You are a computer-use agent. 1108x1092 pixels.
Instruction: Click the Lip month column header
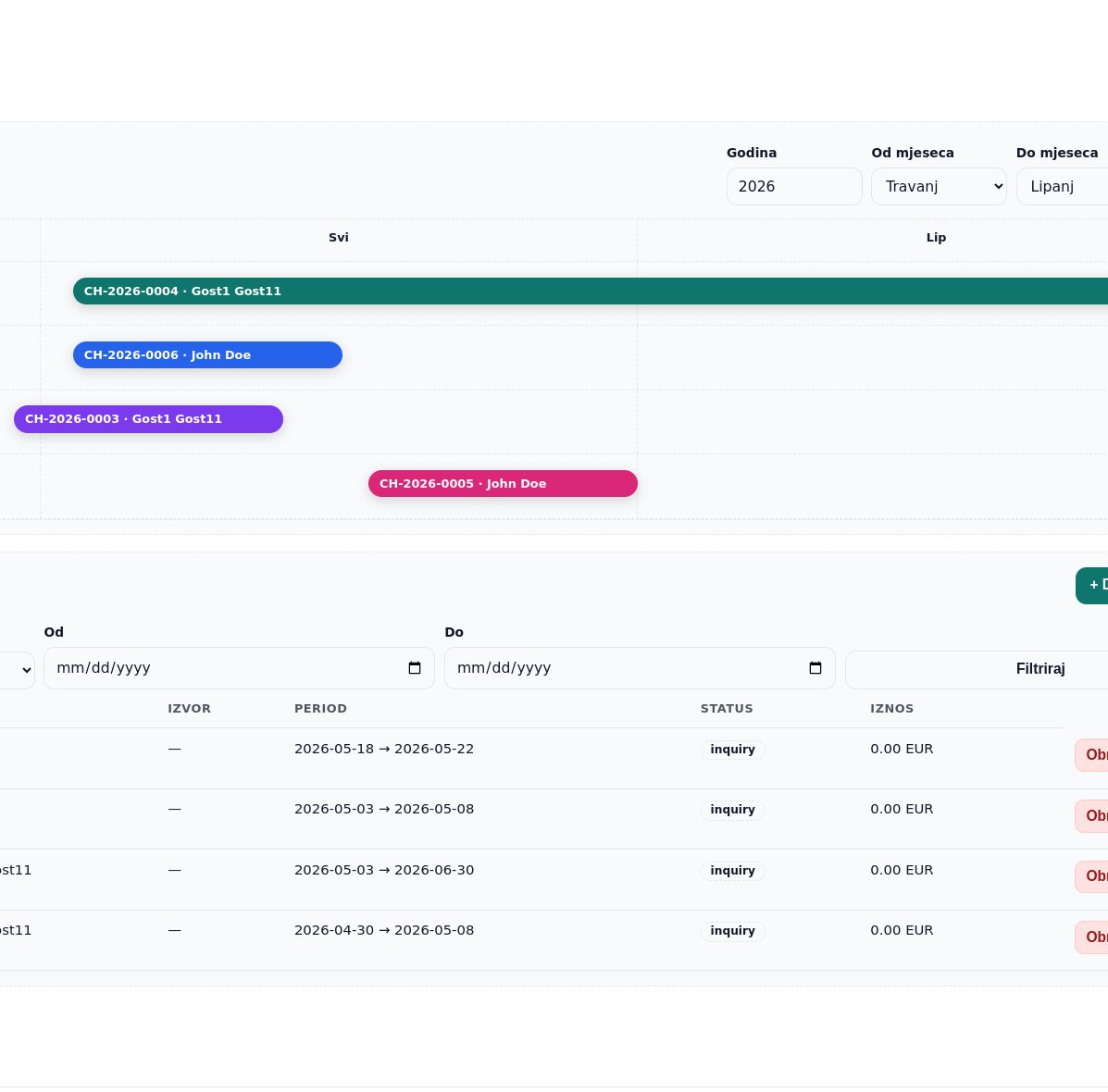tap(936, 238)
